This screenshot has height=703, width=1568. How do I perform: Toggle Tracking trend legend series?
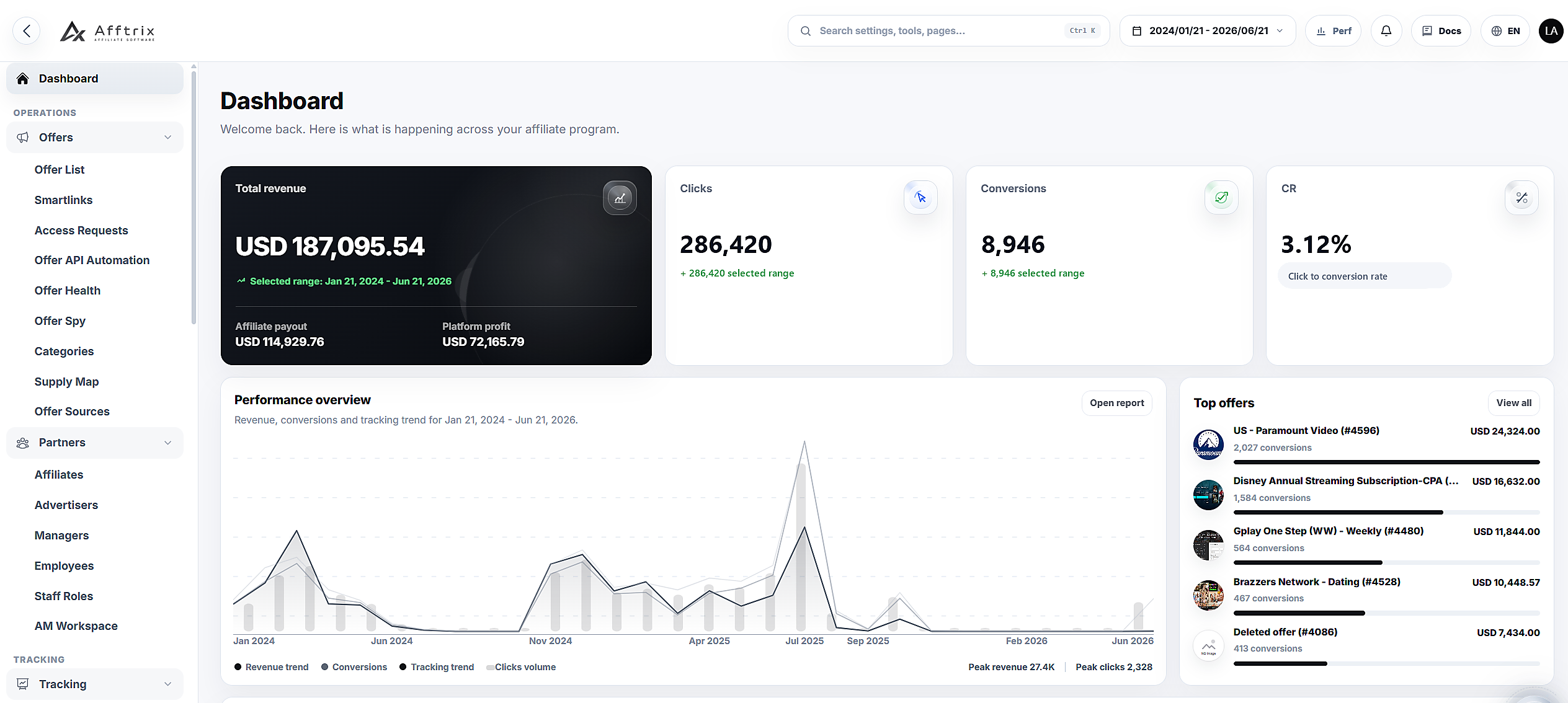coord(437,667)
